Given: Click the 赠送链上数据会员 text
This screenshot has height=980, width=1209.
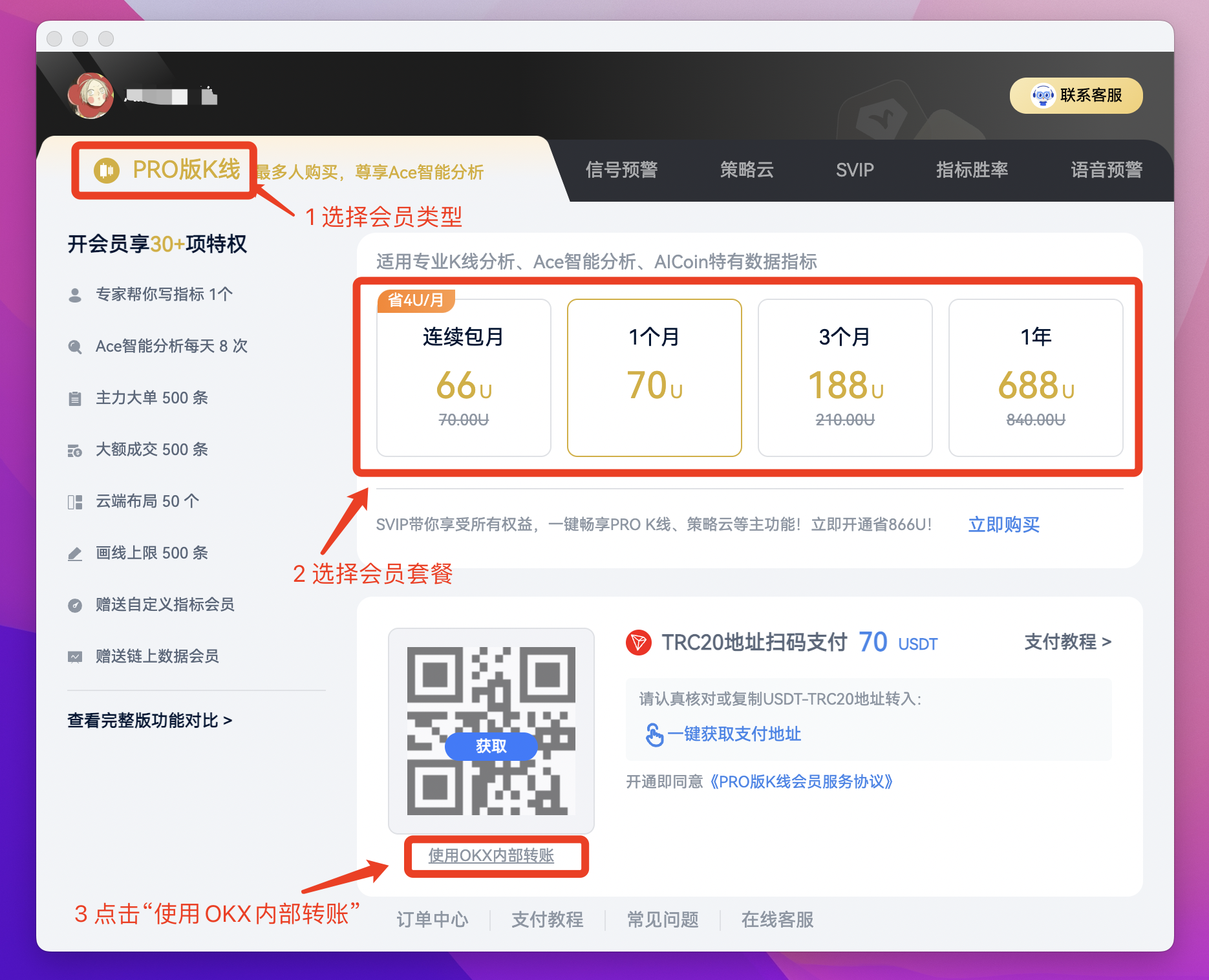Looking at the screenshot, I should click(x=157, y=657).
